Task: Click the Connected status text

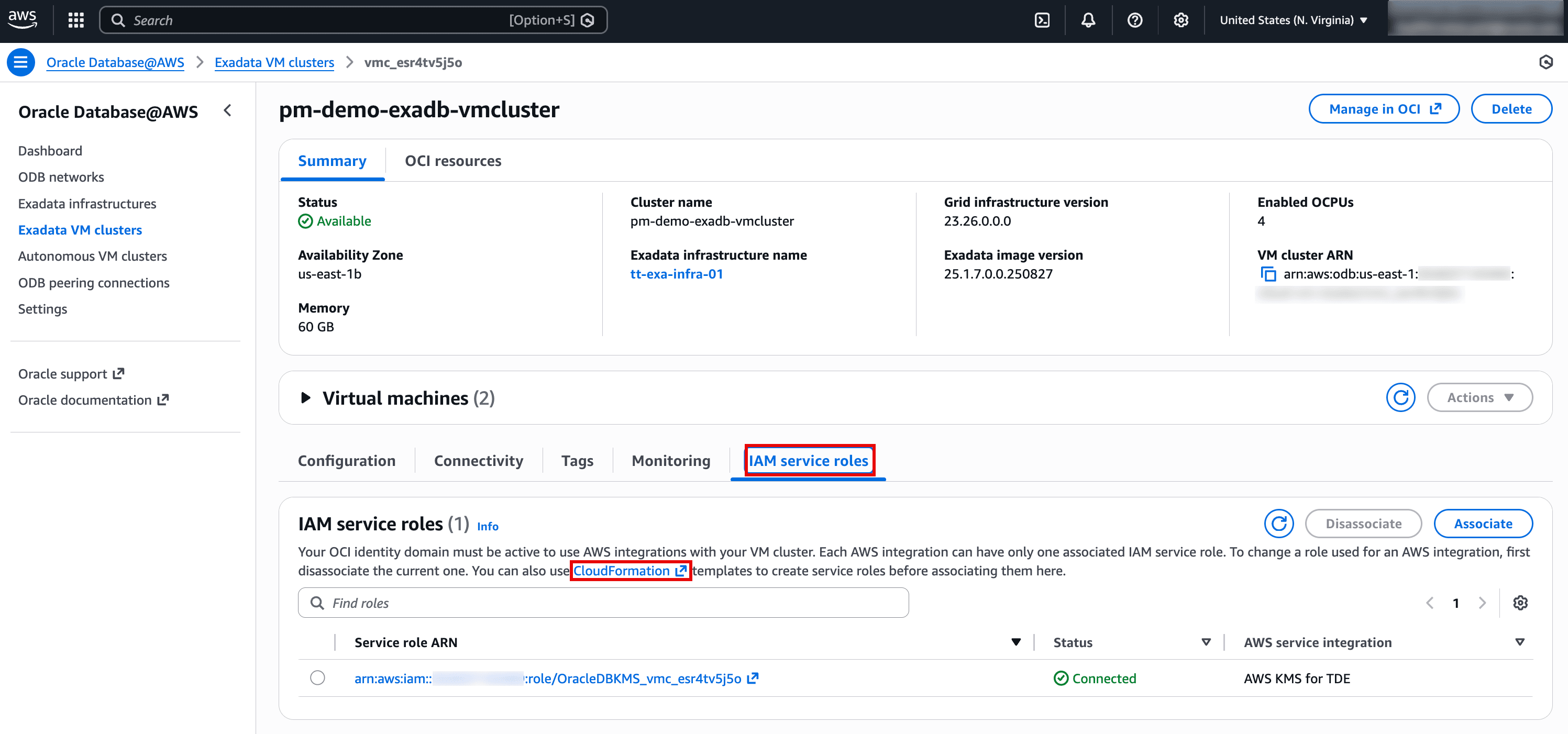Action: pyautogui.click(x=1103, y=678)
